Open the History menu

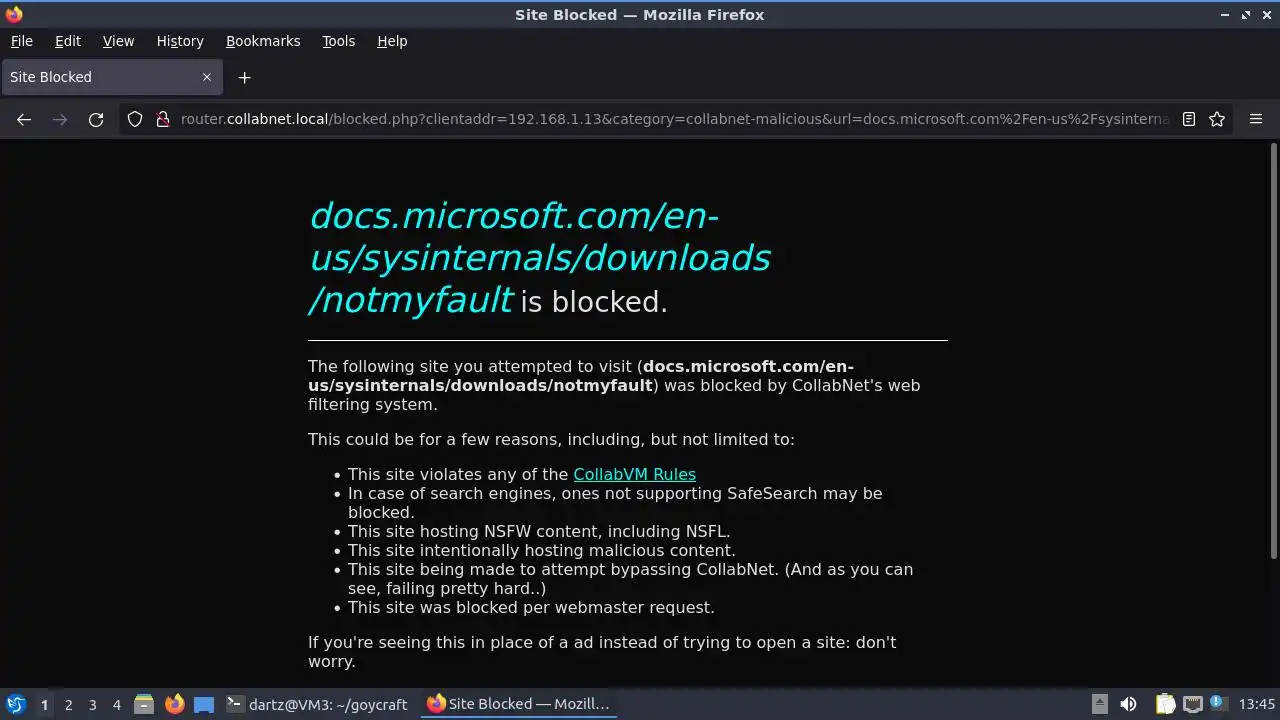tap(180, 41)
